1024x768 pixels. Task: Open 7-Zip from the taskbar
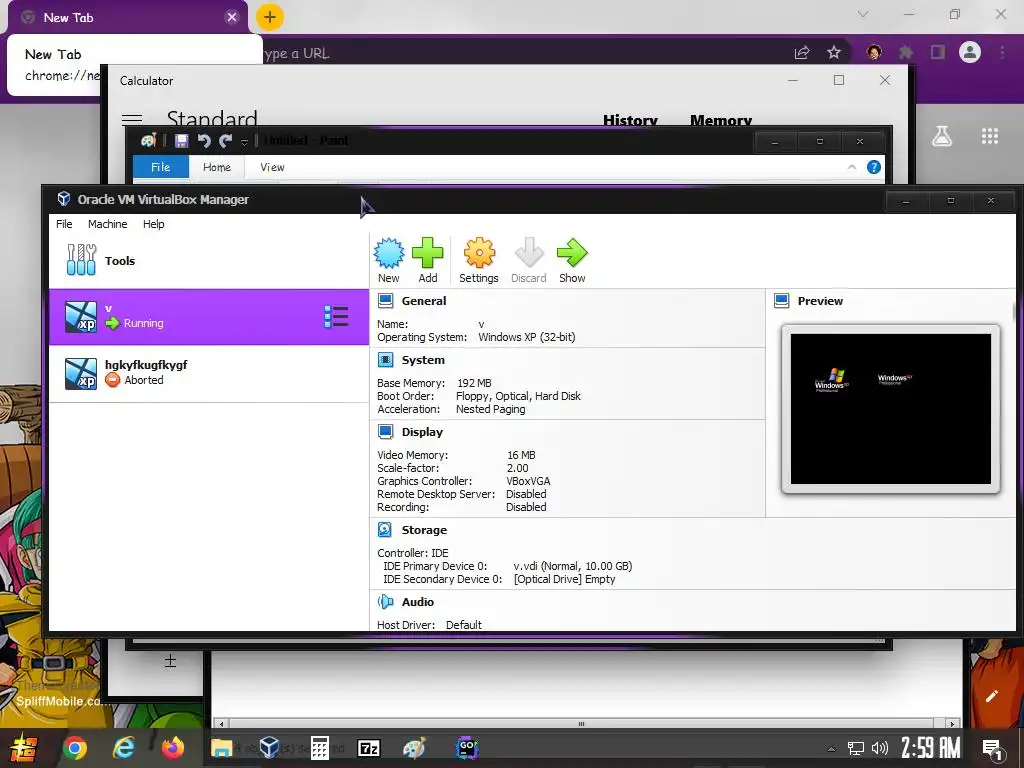[369, 748]
